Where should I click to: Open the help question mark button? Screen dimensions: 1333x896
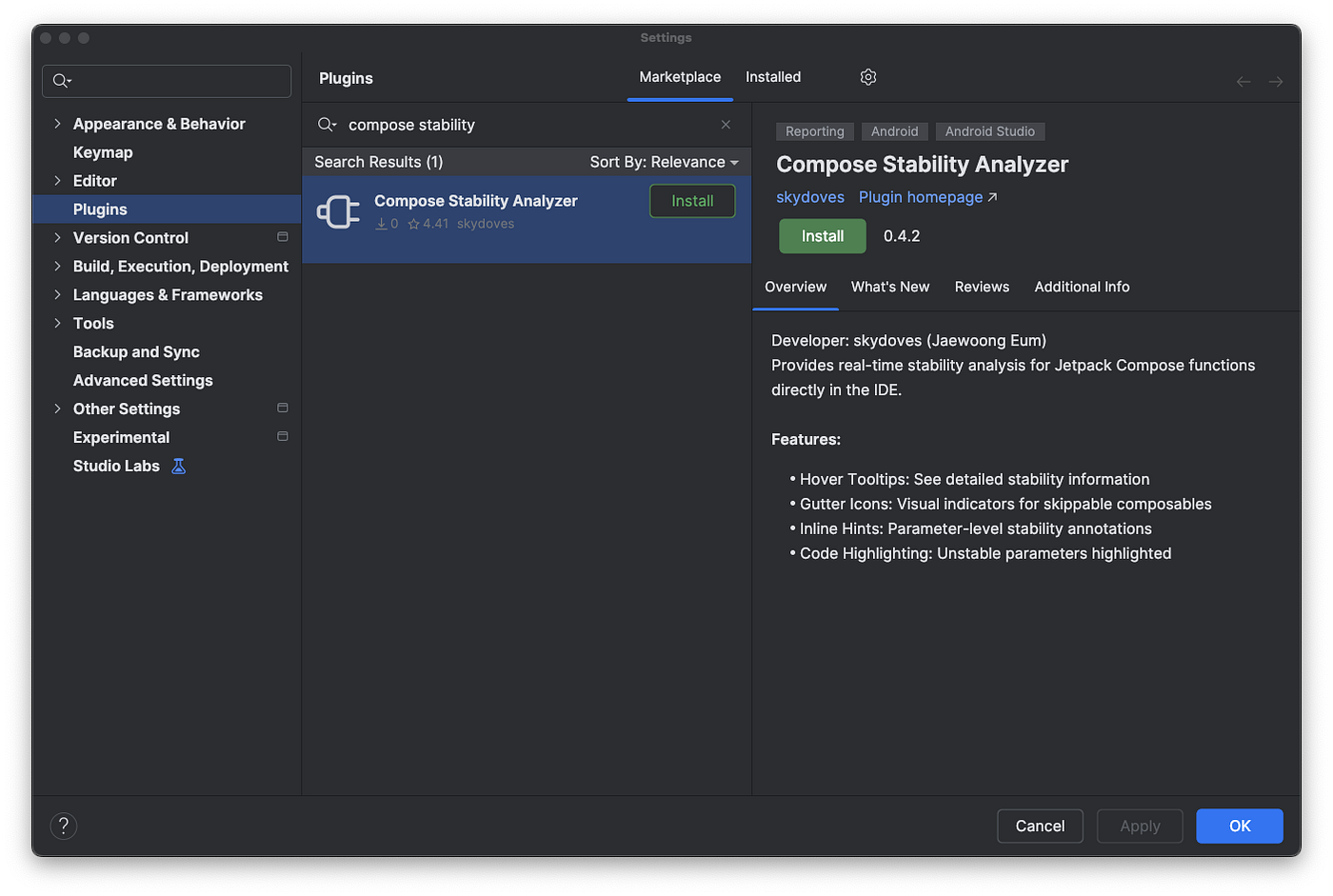point(64,826)
